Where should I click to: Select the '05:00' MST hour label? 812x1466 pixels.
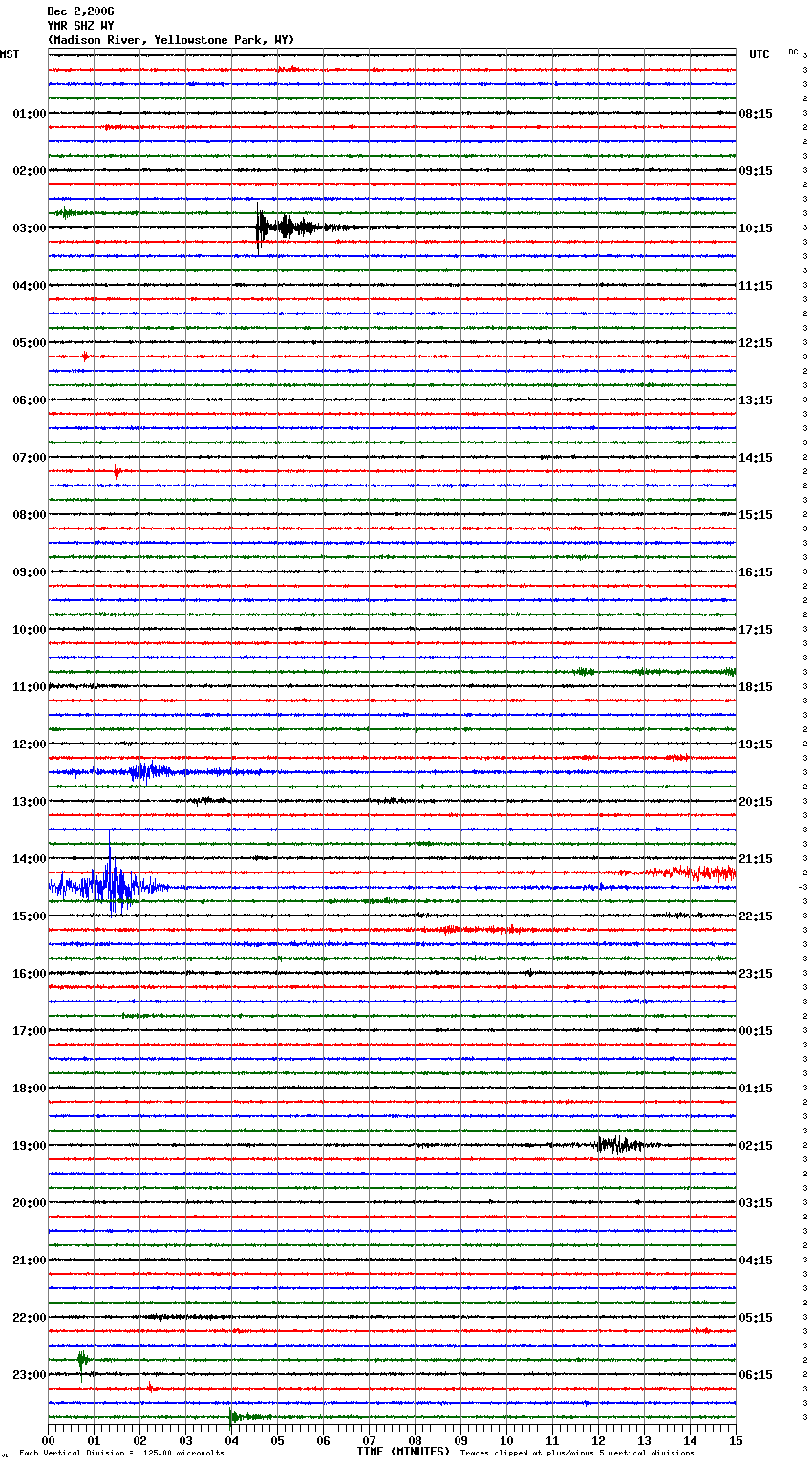point(30,343)
